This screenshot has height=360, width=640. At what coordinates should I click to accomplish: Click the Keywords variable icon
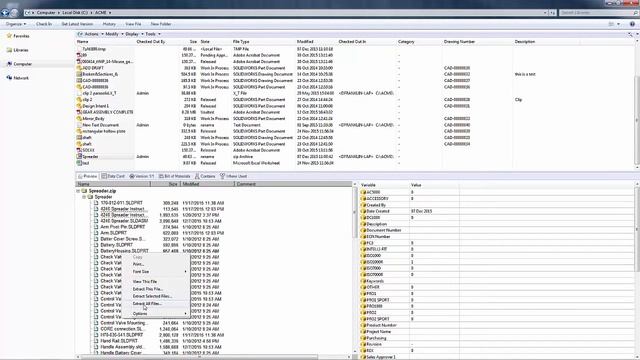tap(363, 281)
